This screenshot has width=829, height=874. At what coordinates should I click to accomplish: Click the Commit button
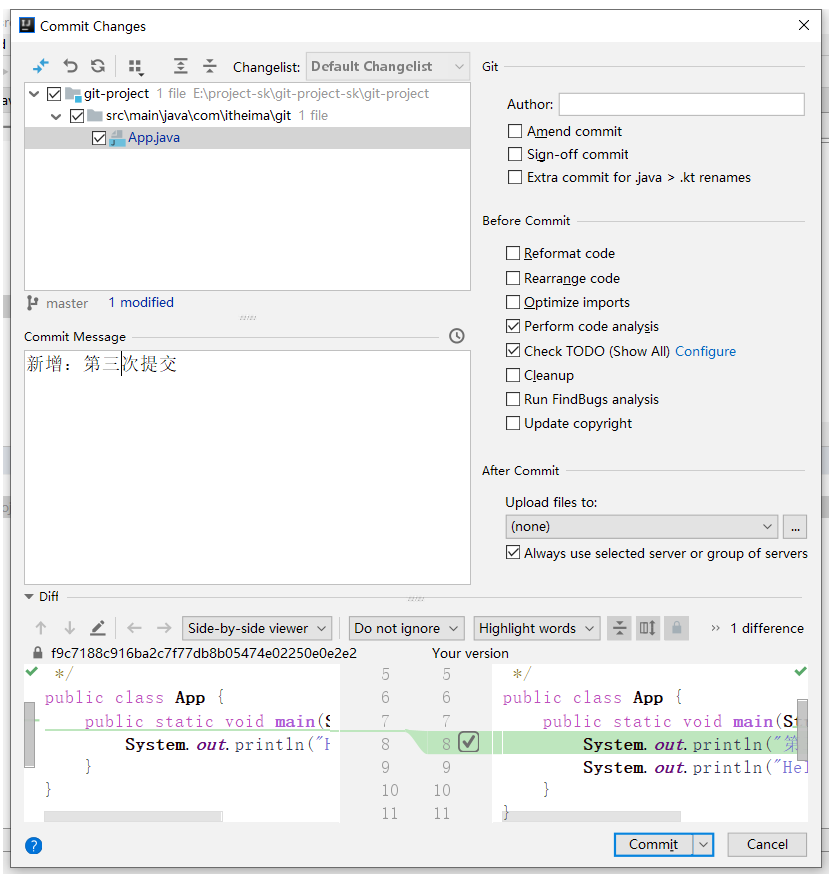(654, 844)
